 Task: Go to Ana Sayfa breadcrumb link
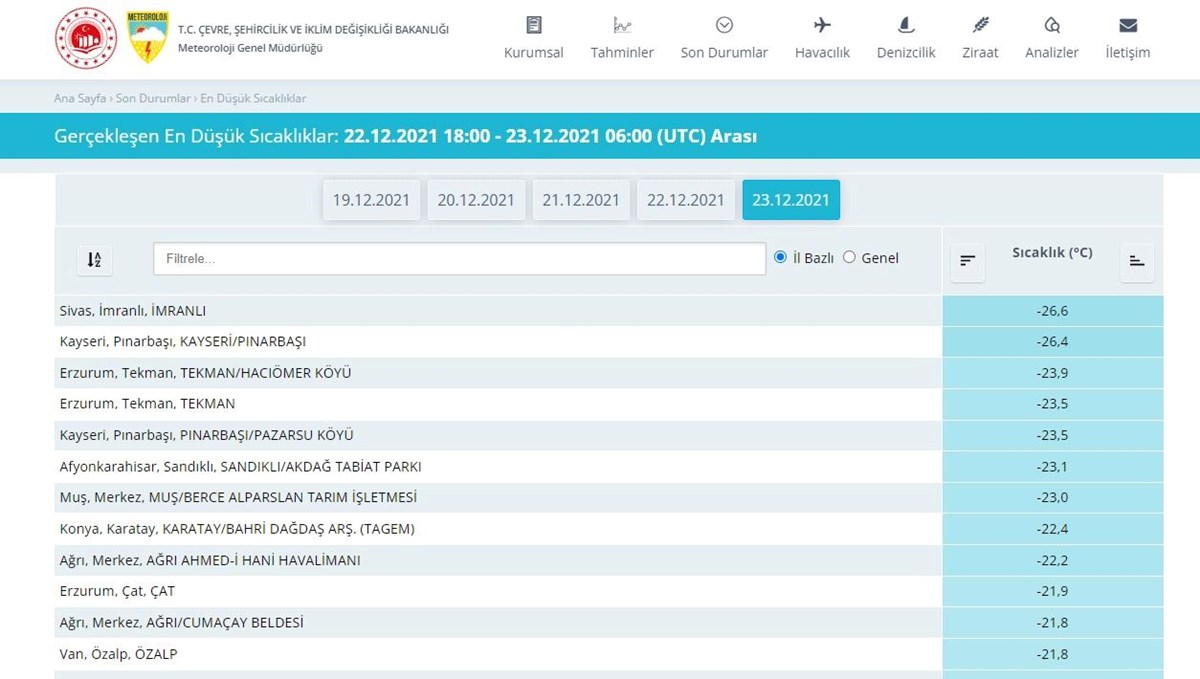coord(80,98)
